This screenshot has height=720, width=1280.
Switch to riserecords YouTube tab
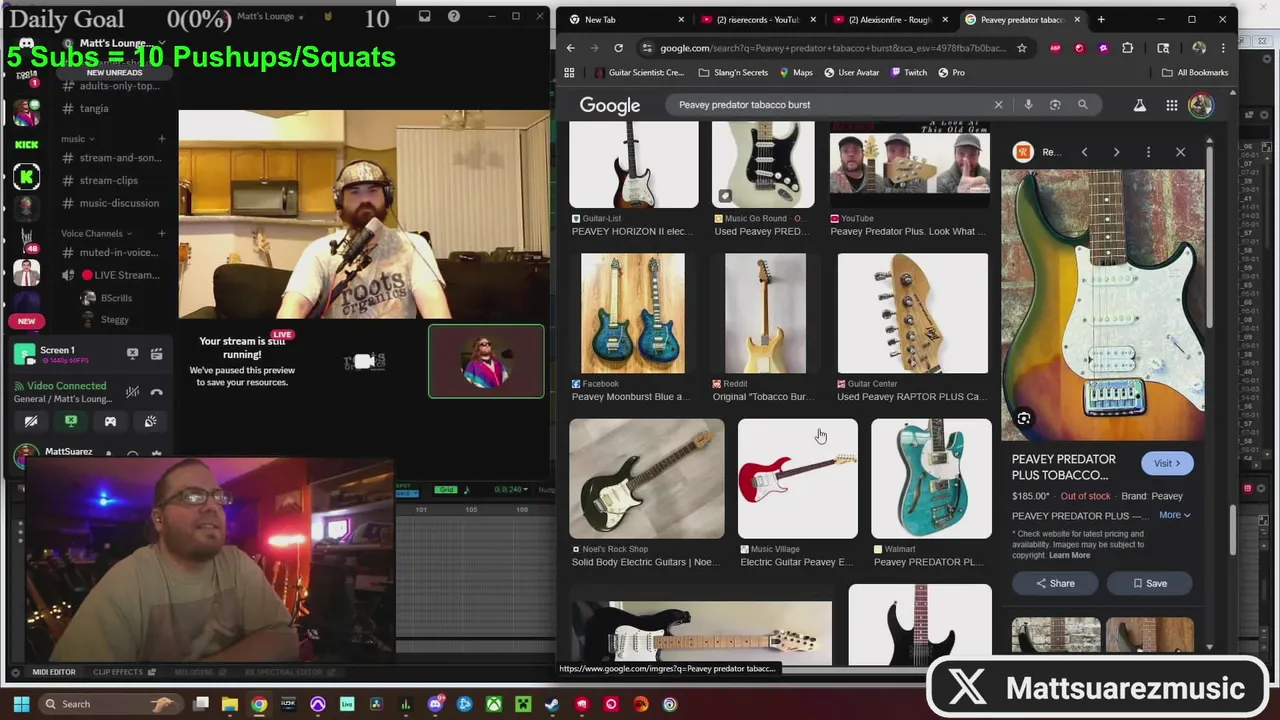[x=757, y=19]
